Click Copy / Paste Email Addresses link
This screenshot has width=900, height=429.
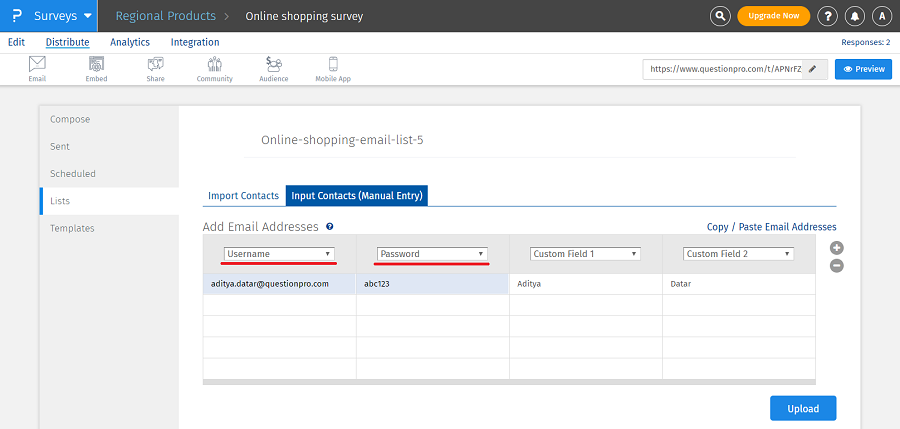(771, 227)
